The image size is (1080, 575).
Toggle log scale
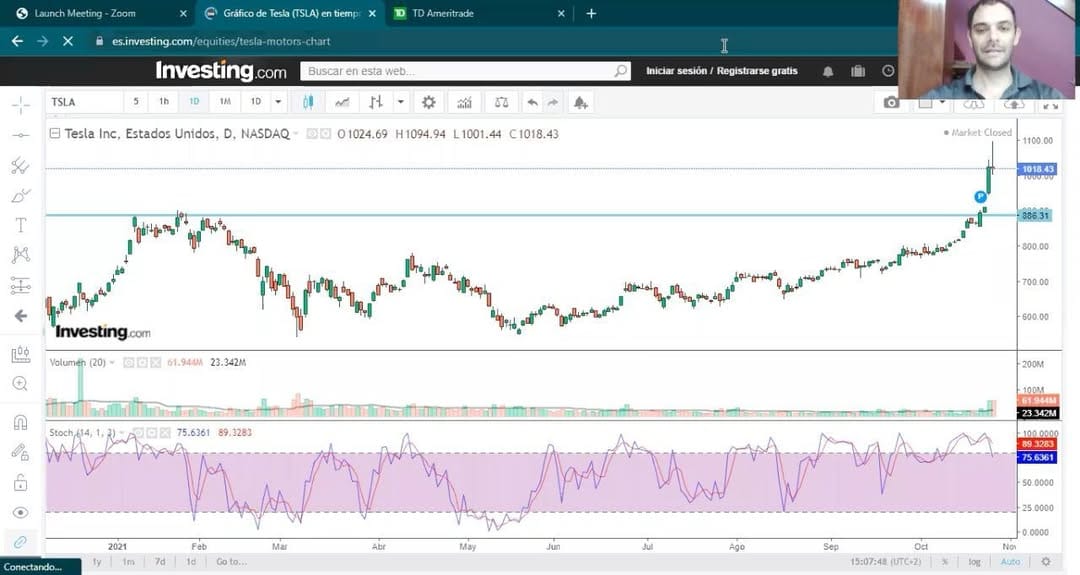point(974,562)
